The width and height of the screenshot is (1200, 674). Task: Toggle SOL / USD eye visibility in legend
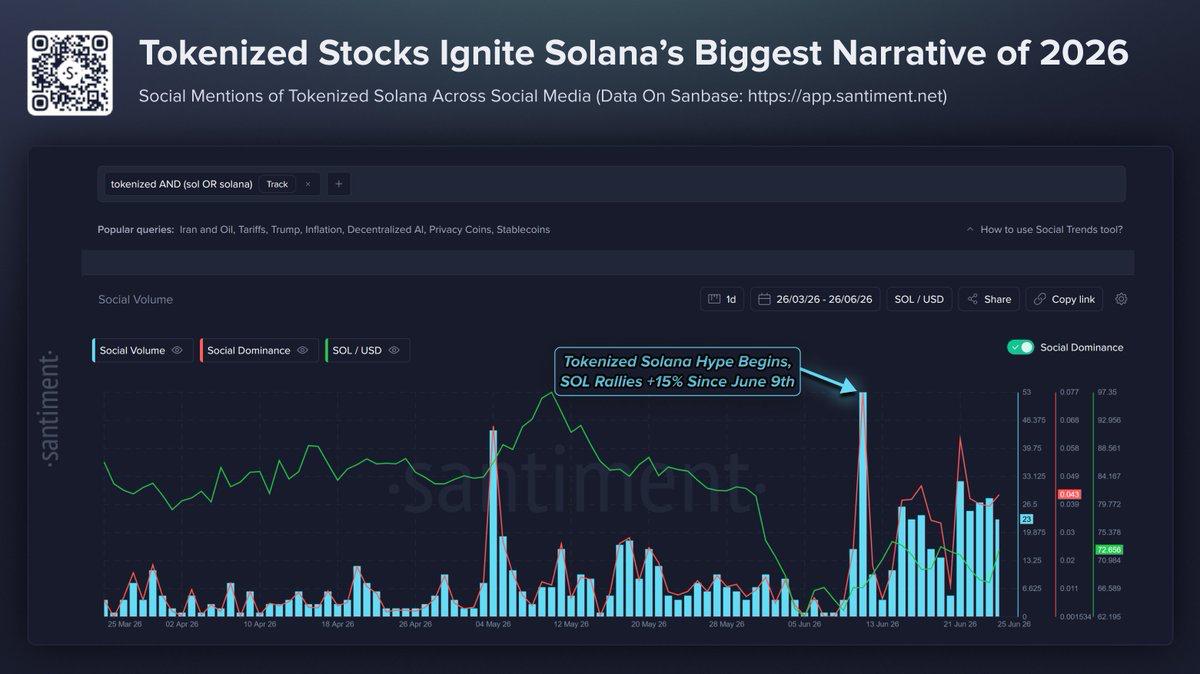click(x=394, y=350)
